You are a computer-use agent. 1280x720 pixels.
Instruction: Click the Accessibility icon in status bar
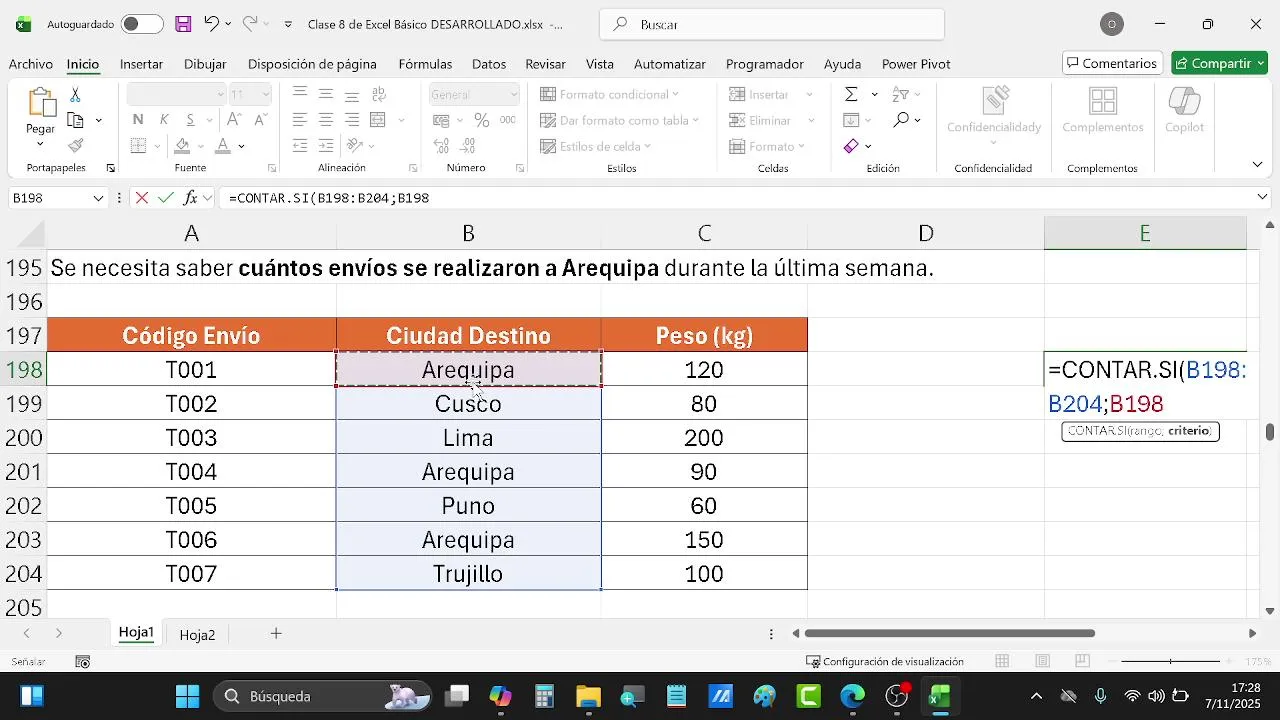point(83,662)
